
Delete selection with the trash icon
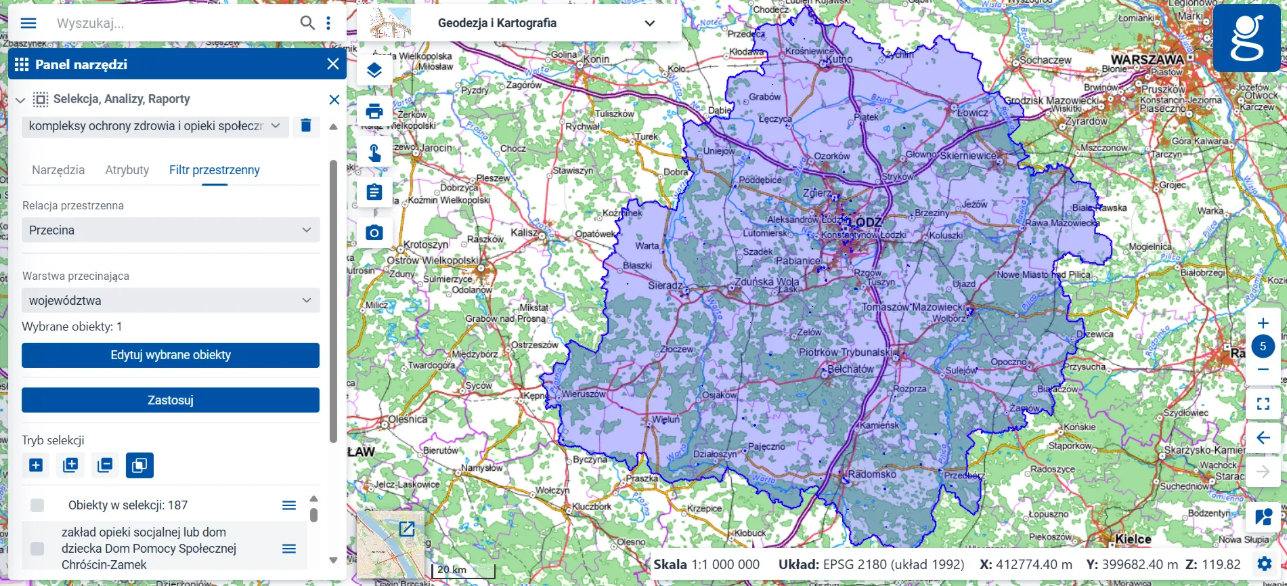pos(306,126)
